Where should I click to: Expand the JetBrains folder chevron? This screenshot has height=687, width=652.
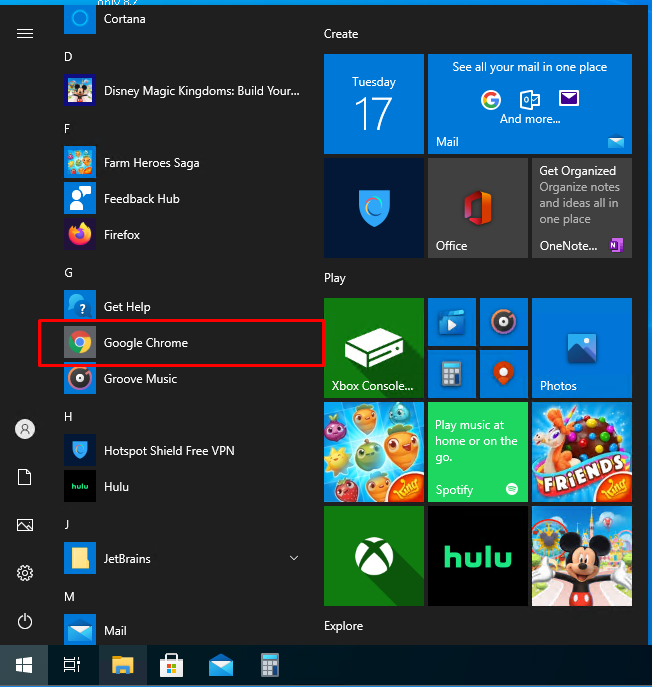(x=294, y=558)
